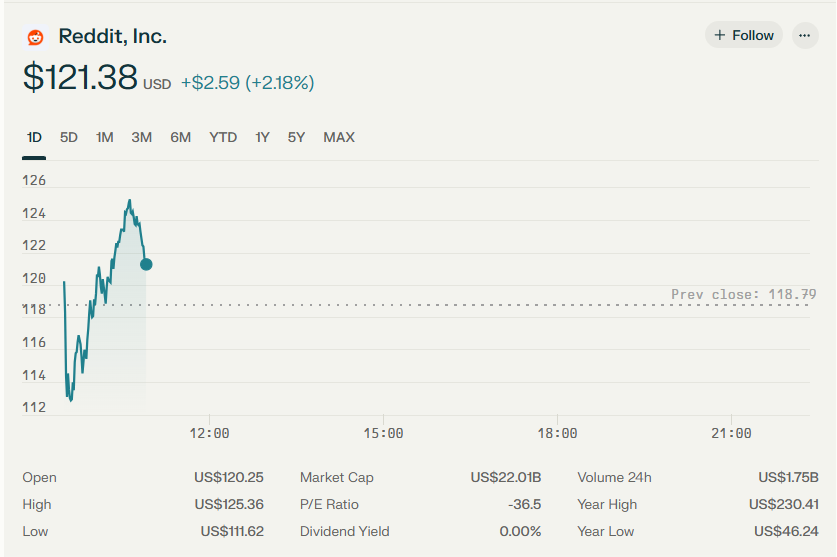Show the 6M chart range
The image size is (837, 557).
click(x=181, y=138)
